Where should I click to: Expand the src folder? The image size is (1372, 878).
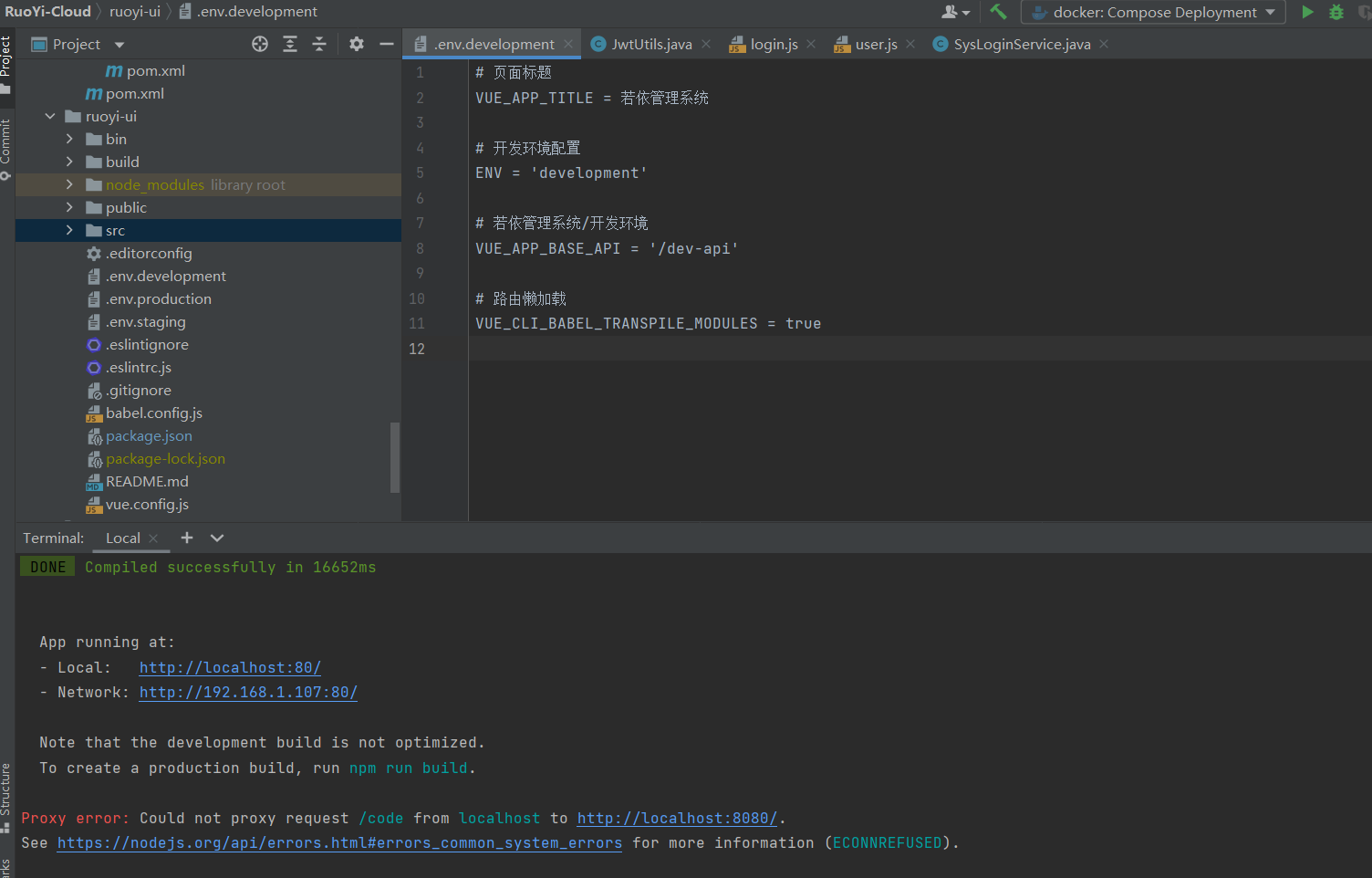(69, 230)
